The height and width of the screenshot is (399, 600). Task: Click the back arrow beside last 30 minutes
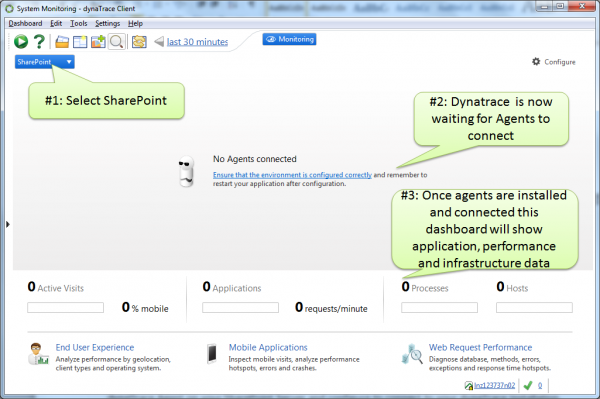coord(159,41)
